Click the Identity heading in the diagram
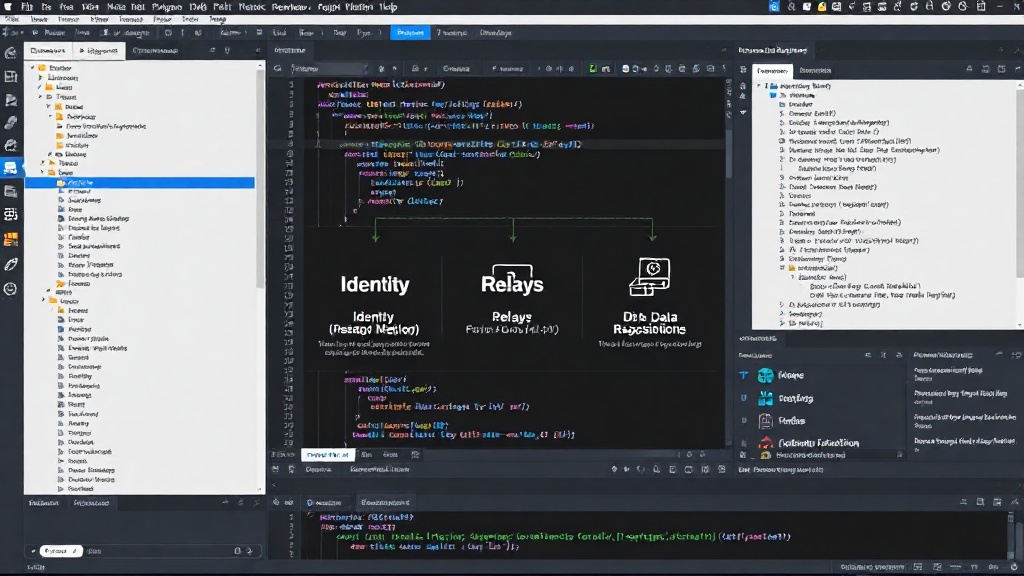 [x=375, y=284]
